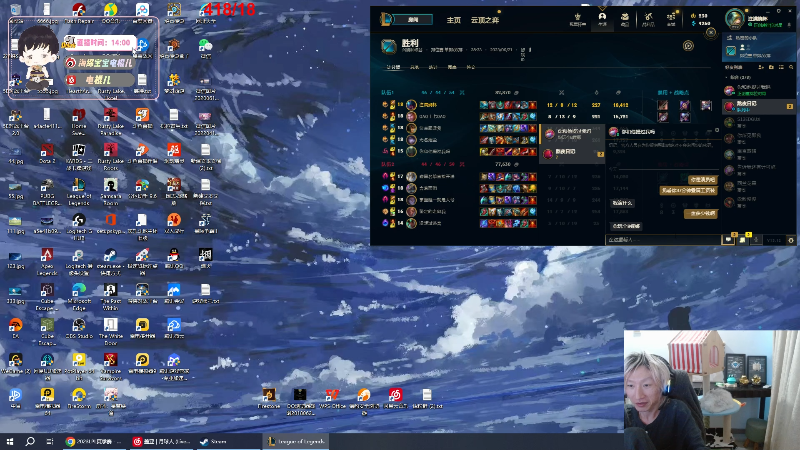Image resolution: width=800 pixels, height=450 pixels.
Task: Switch to the Steam window on the taskbar
Action: pyautogui.click(x=228, y=441)
